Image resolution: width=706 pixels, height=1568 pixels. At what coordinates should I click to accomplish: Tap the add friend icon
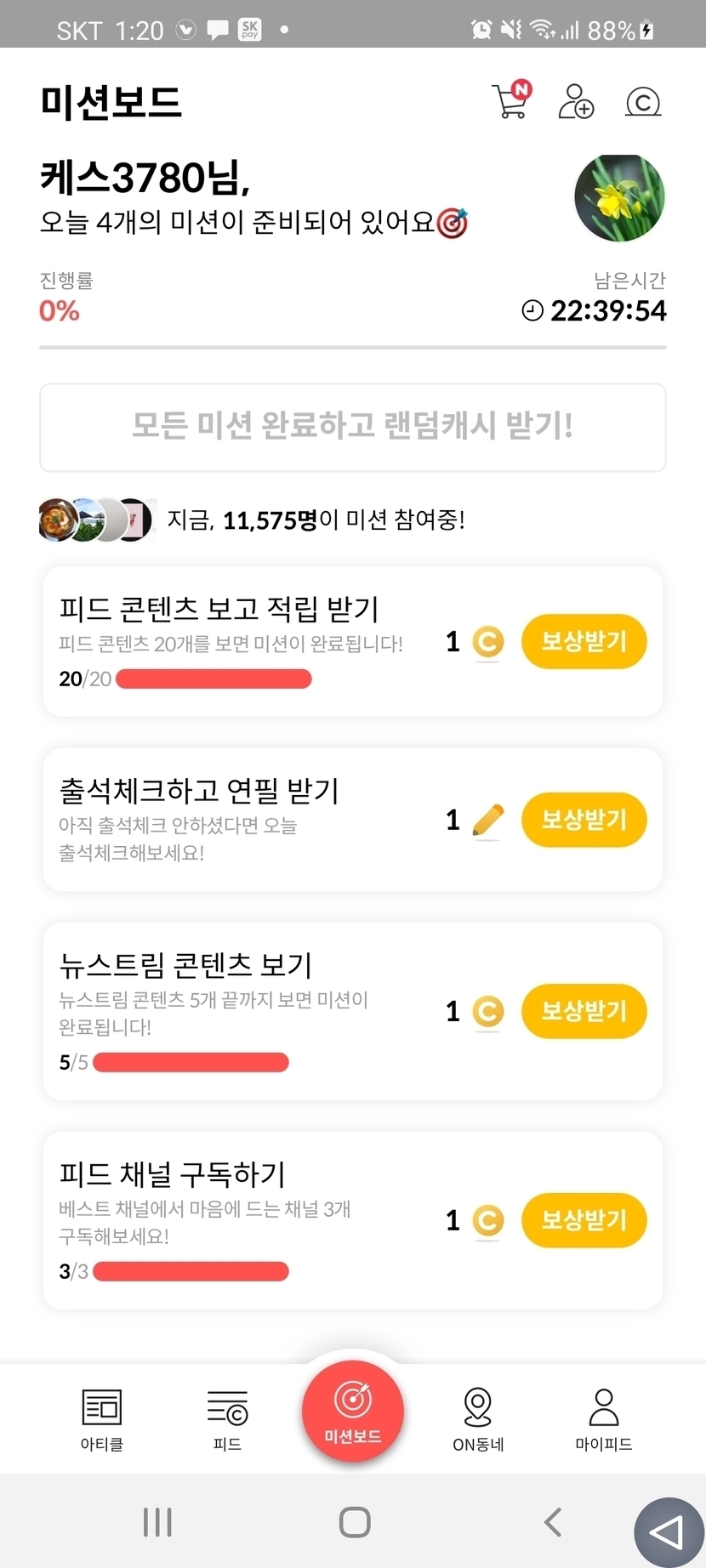click(x=576, y=102)
